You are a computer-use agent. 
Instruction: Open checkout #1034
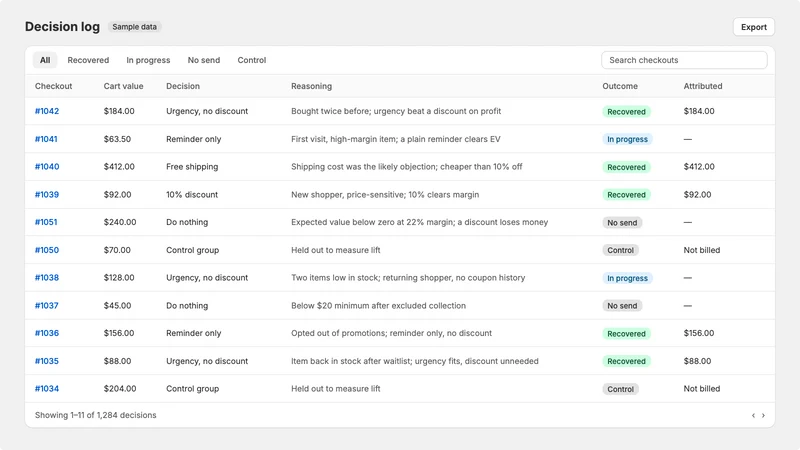click(x=47, y=389)
